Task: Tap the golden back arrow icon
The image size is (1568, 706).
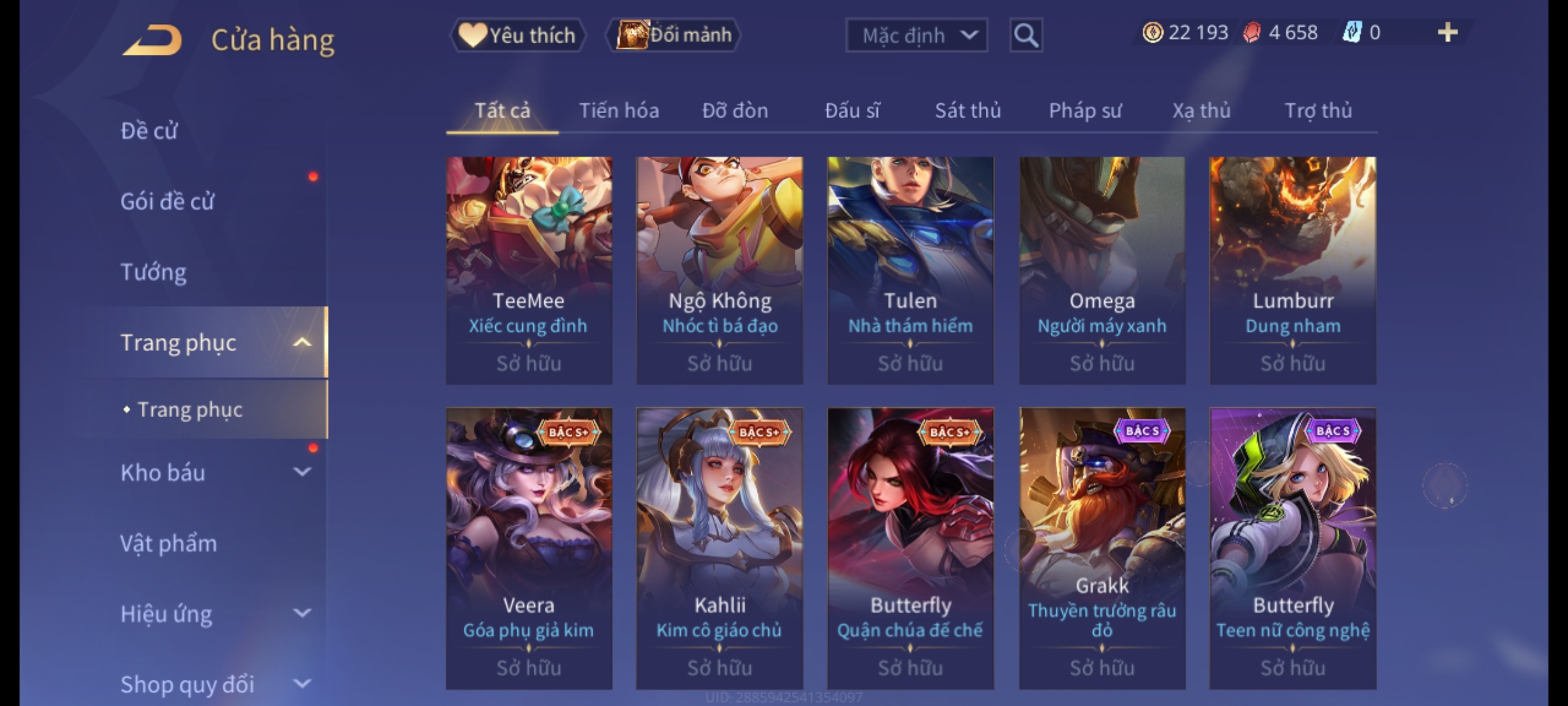Action: coord(152,40)
